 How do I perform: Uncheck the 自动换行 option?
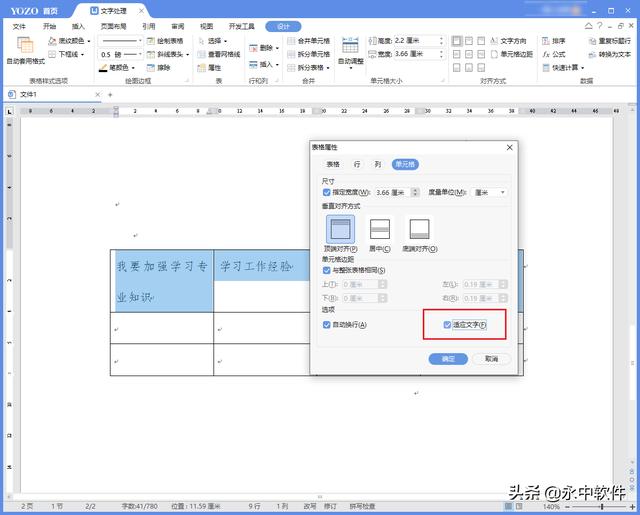tap(327, 325)
